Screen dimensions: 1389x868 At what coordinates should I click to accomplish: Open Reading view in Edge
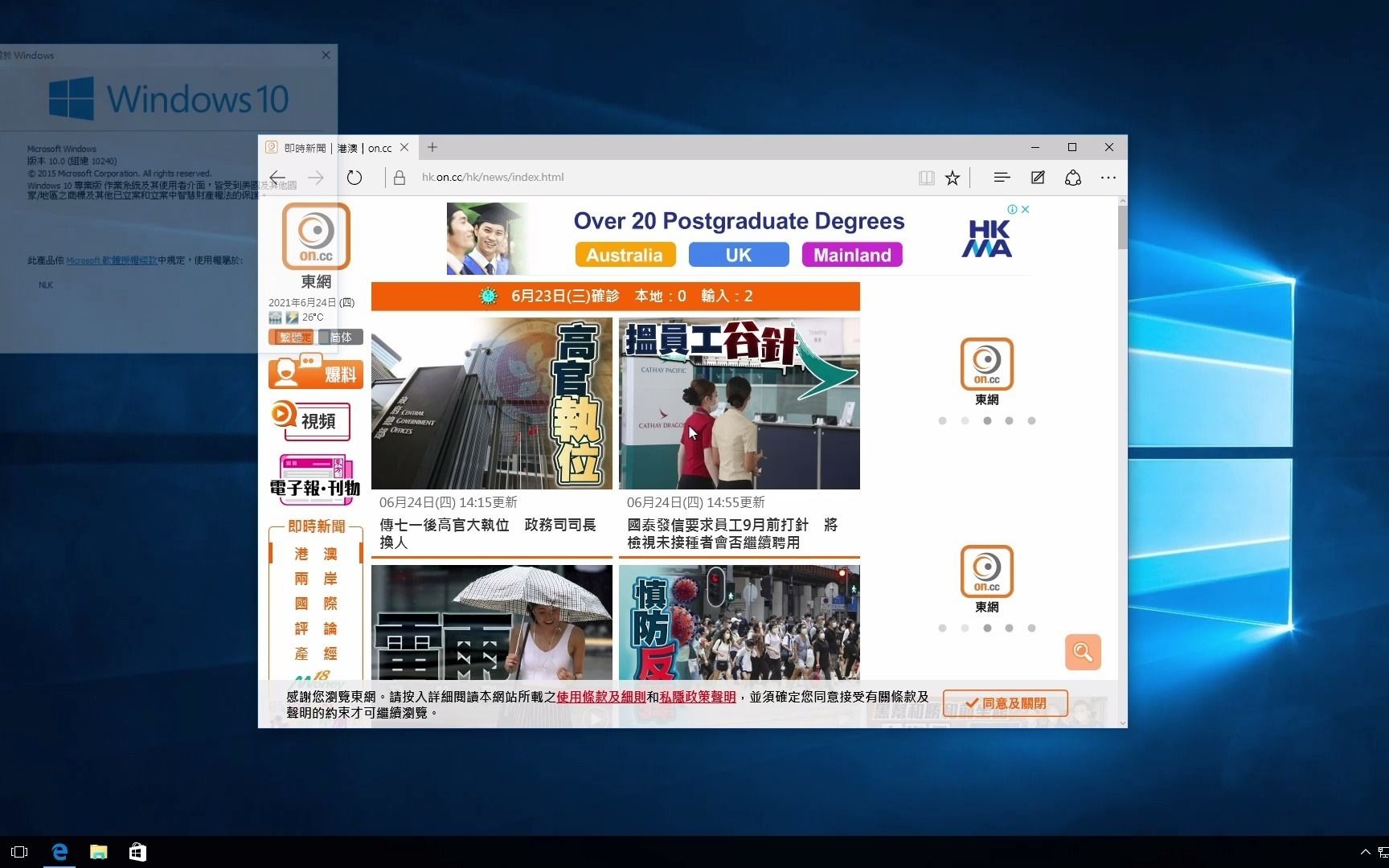pos(927,178)
